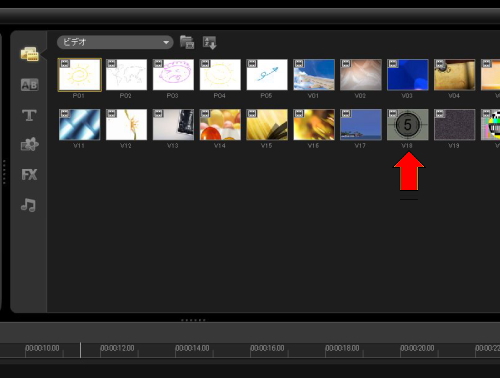The width and height of the screenshot is (500, 378).
Task: Select the V18 countdown clip thumbnail
Action: [x=408, y=125]
